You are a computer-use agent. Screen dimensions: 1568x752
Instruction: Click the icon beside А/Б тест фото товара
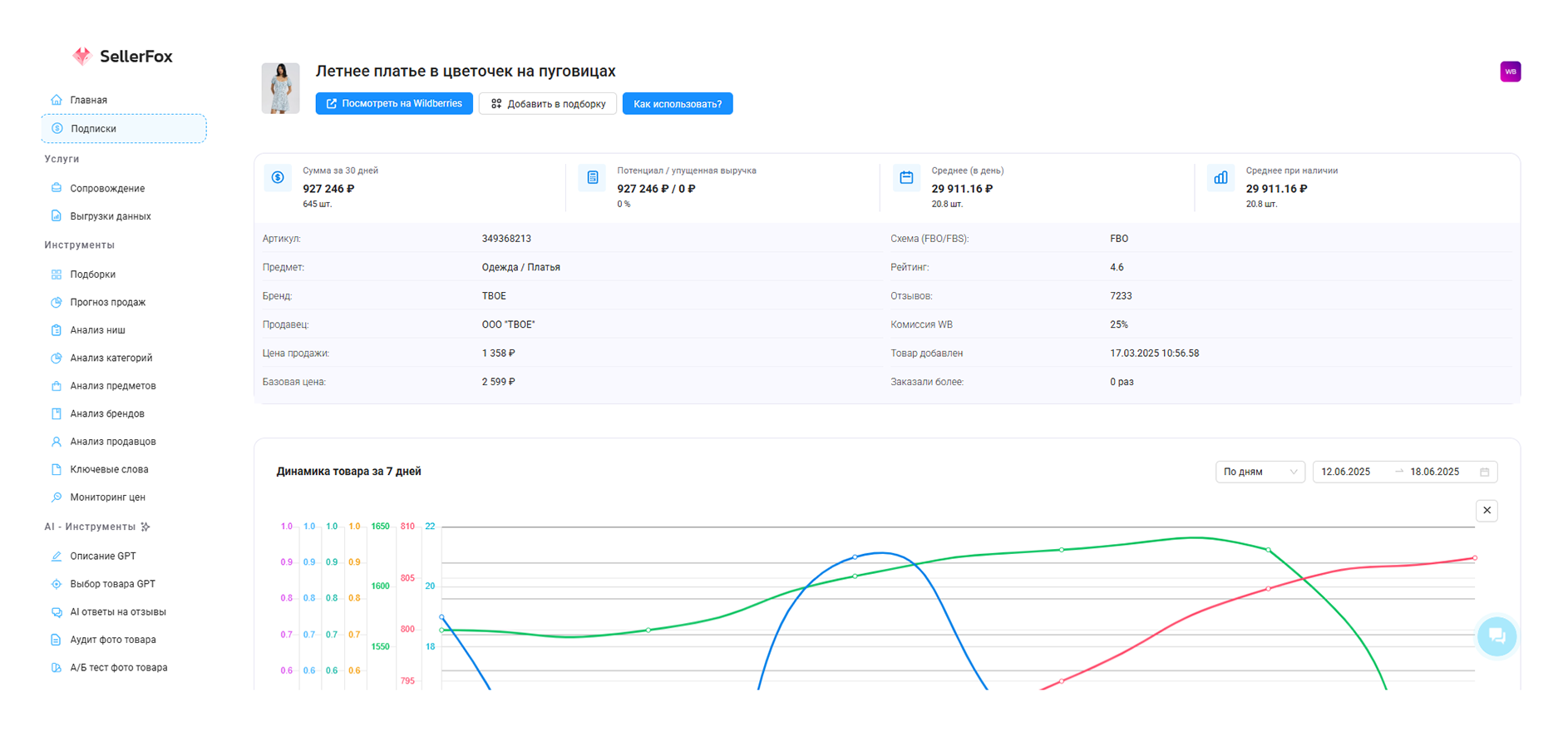click(x=57, y=667)
